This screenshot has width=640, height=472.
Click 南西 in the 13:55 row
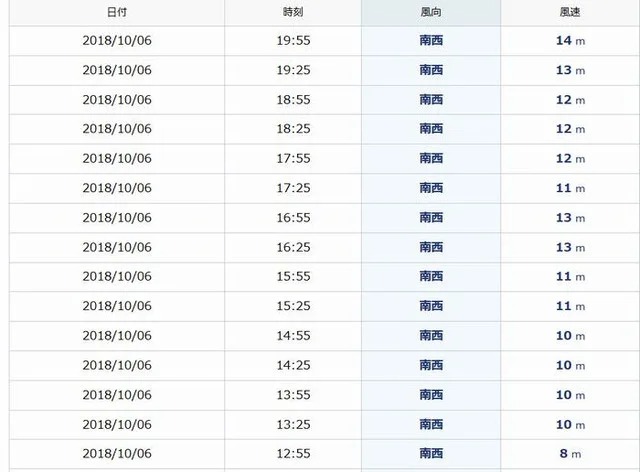431,395
